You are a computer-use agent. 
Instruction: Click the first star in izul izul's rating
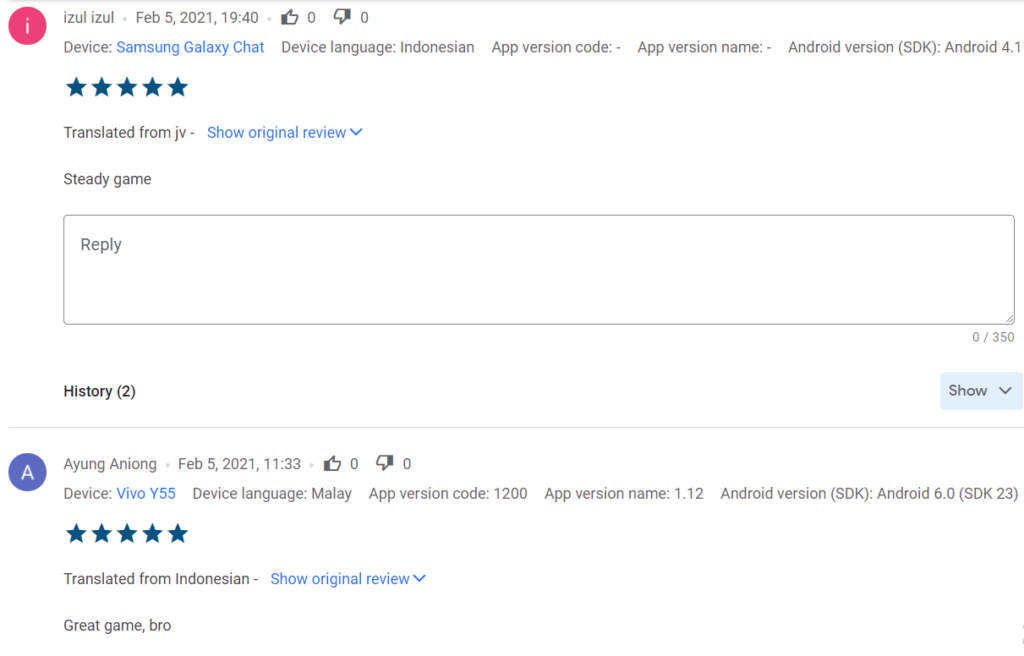coord(76,87)
